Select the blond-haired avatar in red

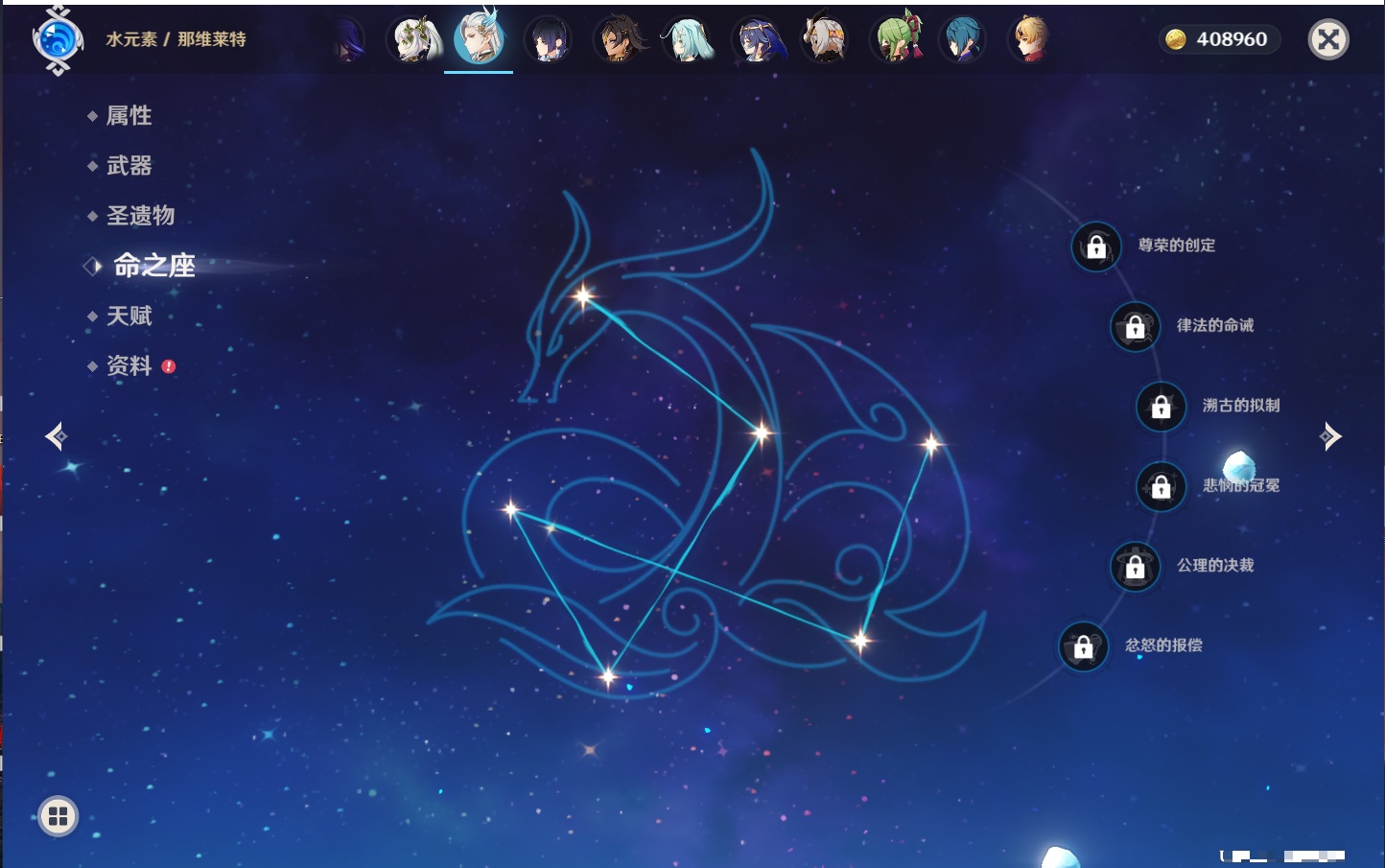tap(1031, 39)
